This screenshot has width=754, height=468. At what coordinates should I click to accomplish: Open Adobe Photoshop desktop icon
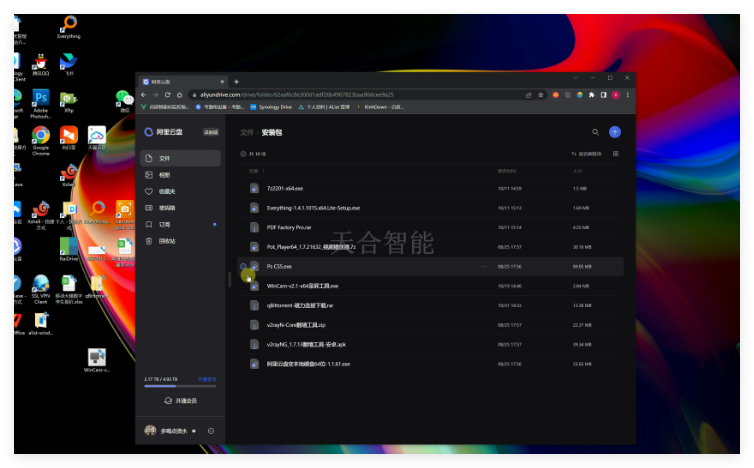point(40,104)
